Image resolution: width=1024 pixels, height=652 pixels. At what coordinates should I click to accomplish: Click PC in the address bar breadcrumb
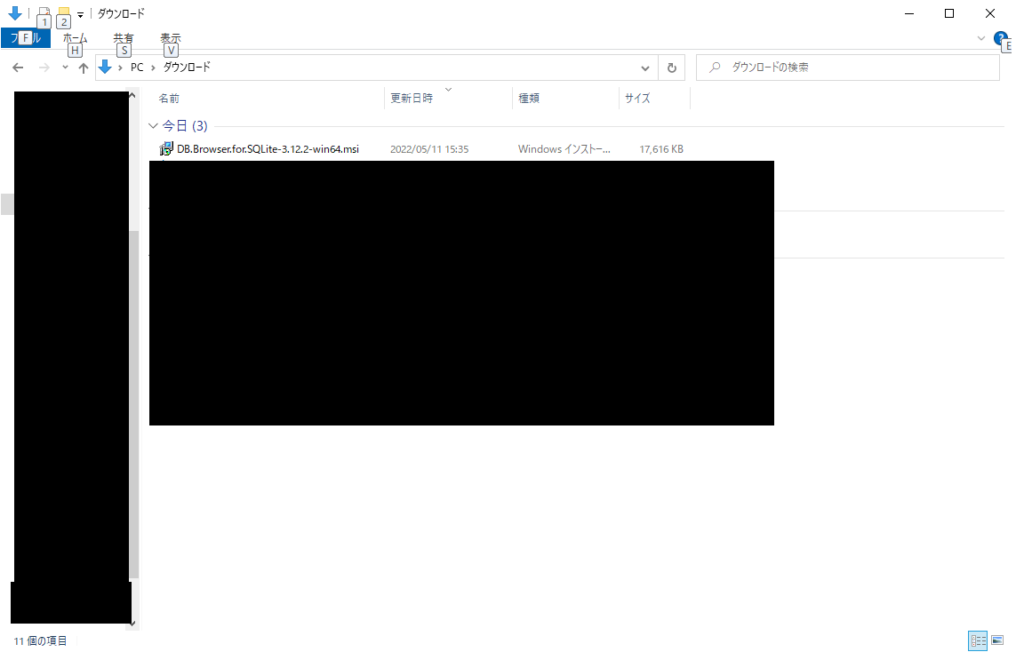tap(136, 67)
